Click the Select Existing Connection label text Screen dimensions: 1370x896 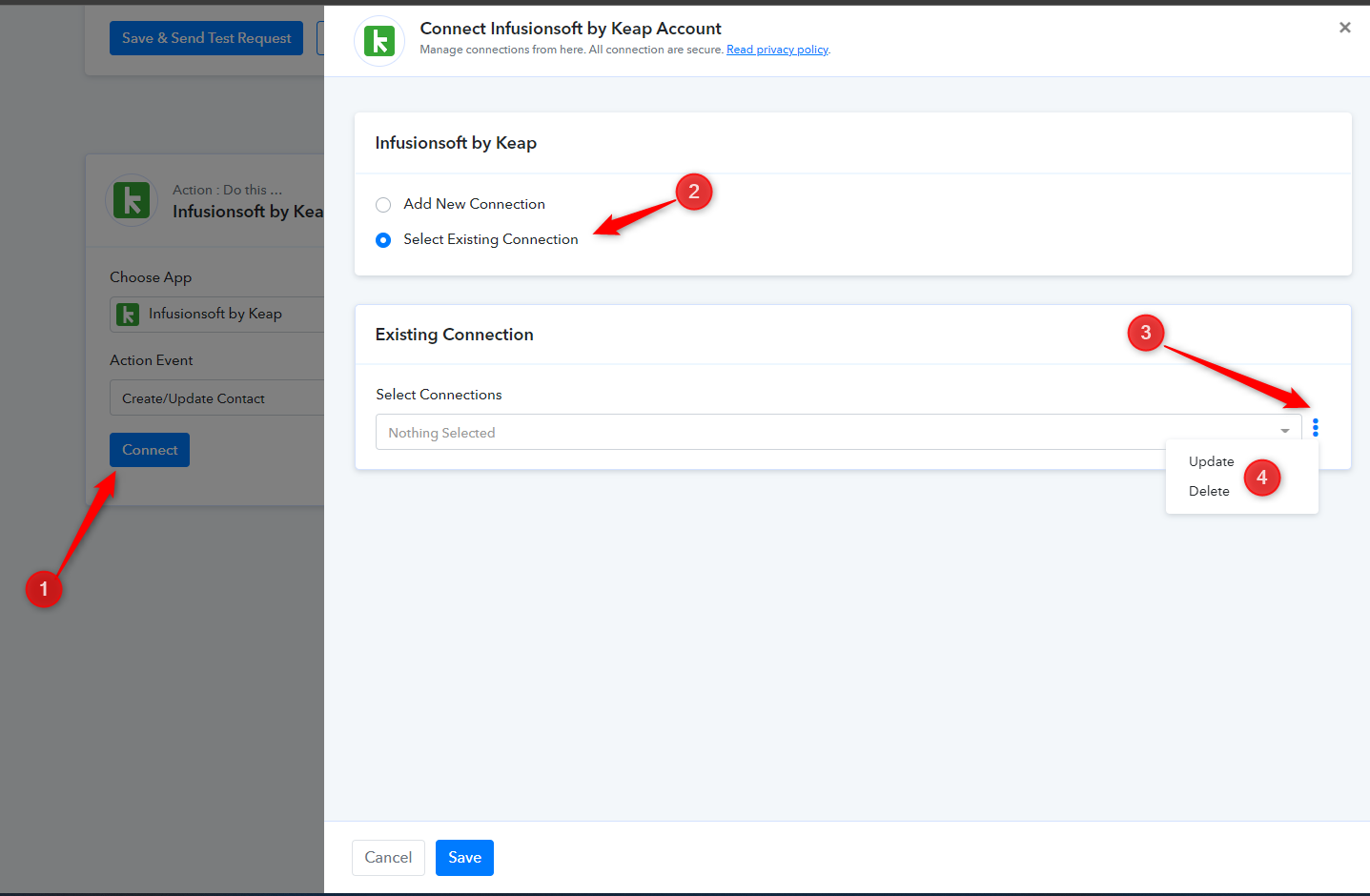click(x=490, y=239)
